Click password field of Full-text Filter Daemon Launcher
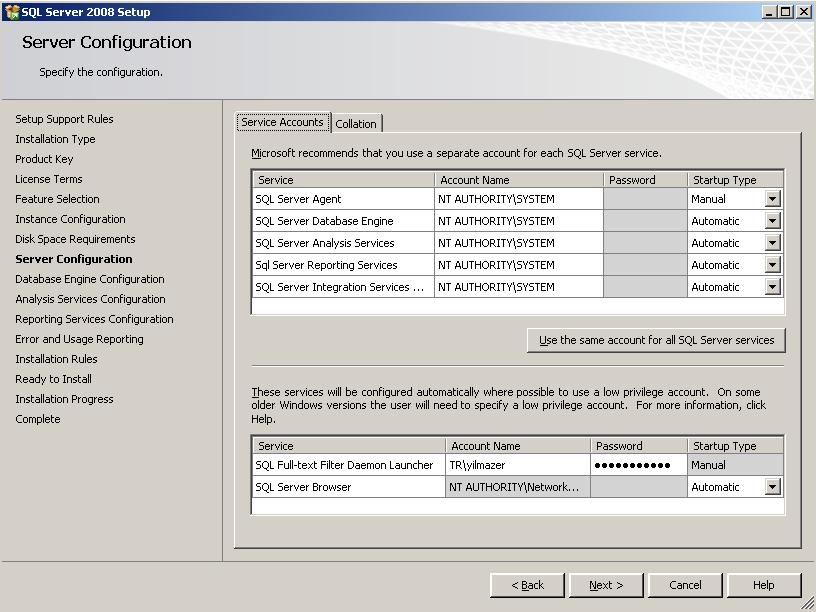This screenshot has height=612, width=816. coord(639,465)
